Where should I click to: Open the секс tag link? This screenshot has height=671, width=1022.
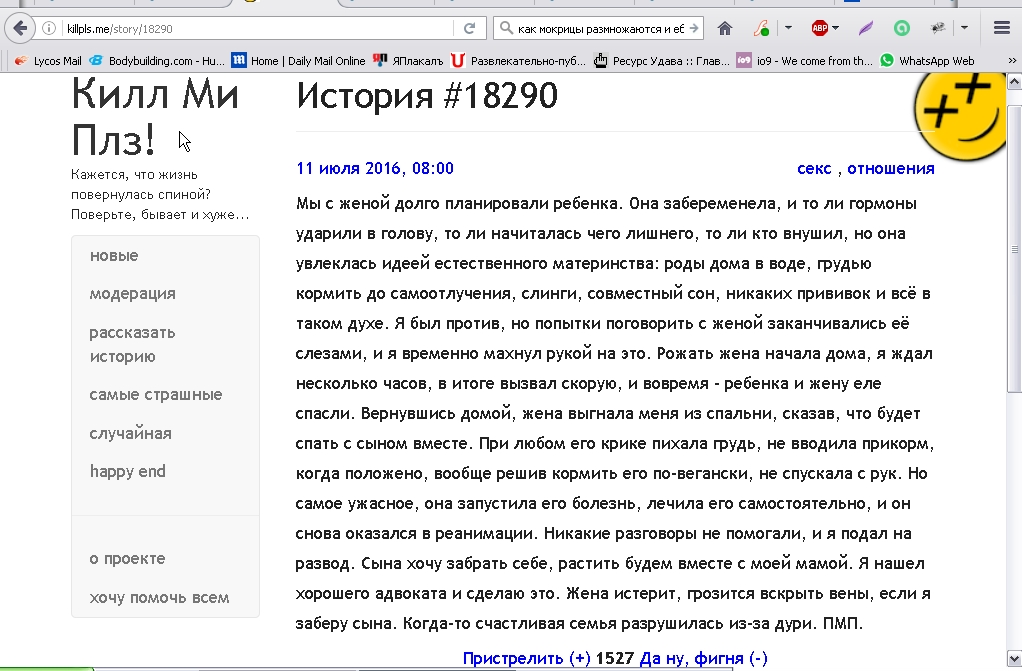pyautogui.click(x=814, y=168)
